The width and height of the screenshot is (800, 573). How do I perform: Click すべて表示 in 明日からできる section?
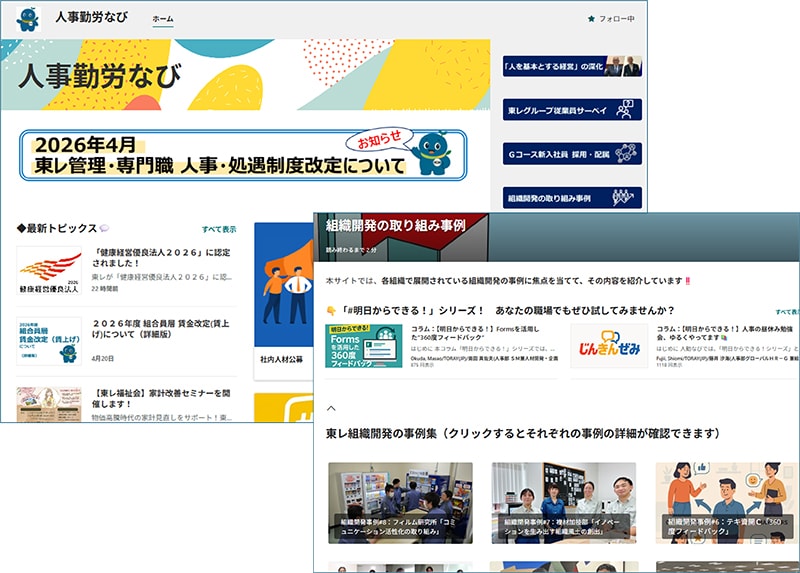coord(787,312)
